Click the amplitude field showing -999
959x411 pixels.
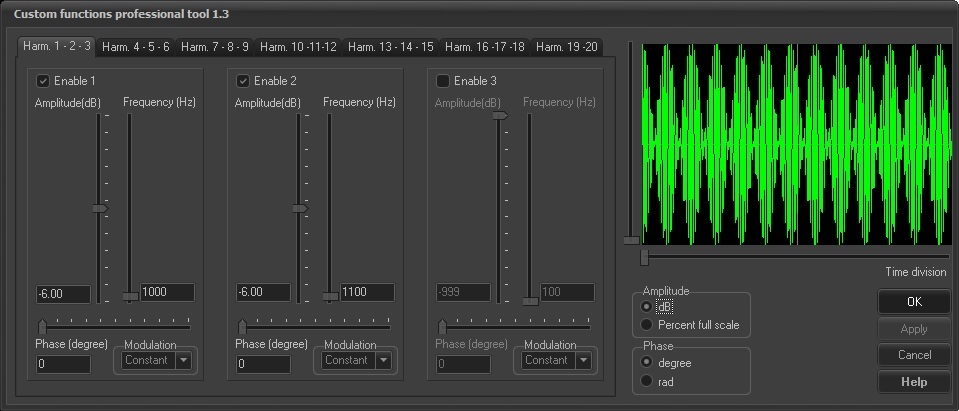(x=463, y=293)
